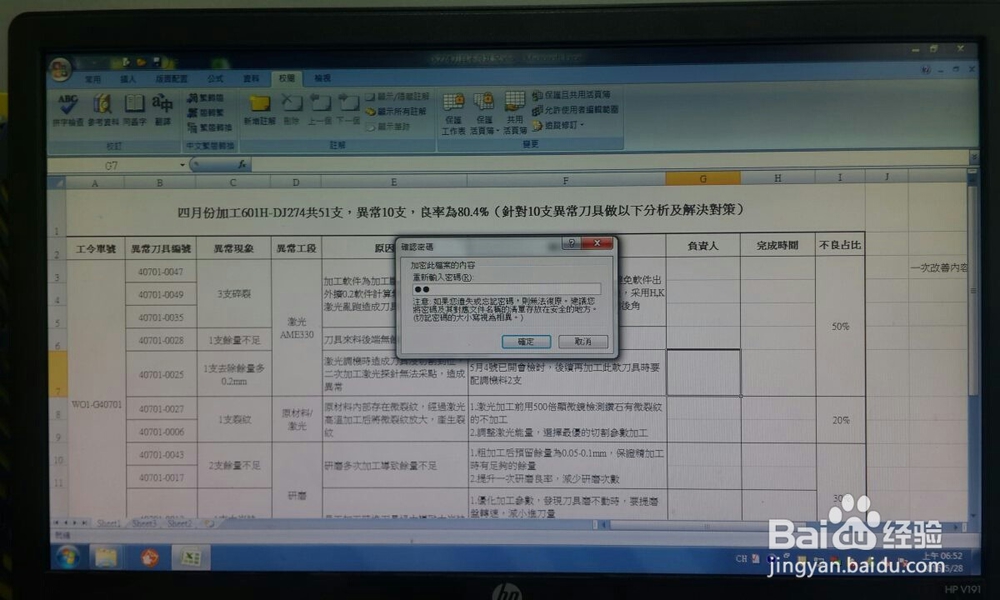Click 允許使用者編輯範圍
This screenshot has width=1000, height=600.
click(x=575, y=110)
